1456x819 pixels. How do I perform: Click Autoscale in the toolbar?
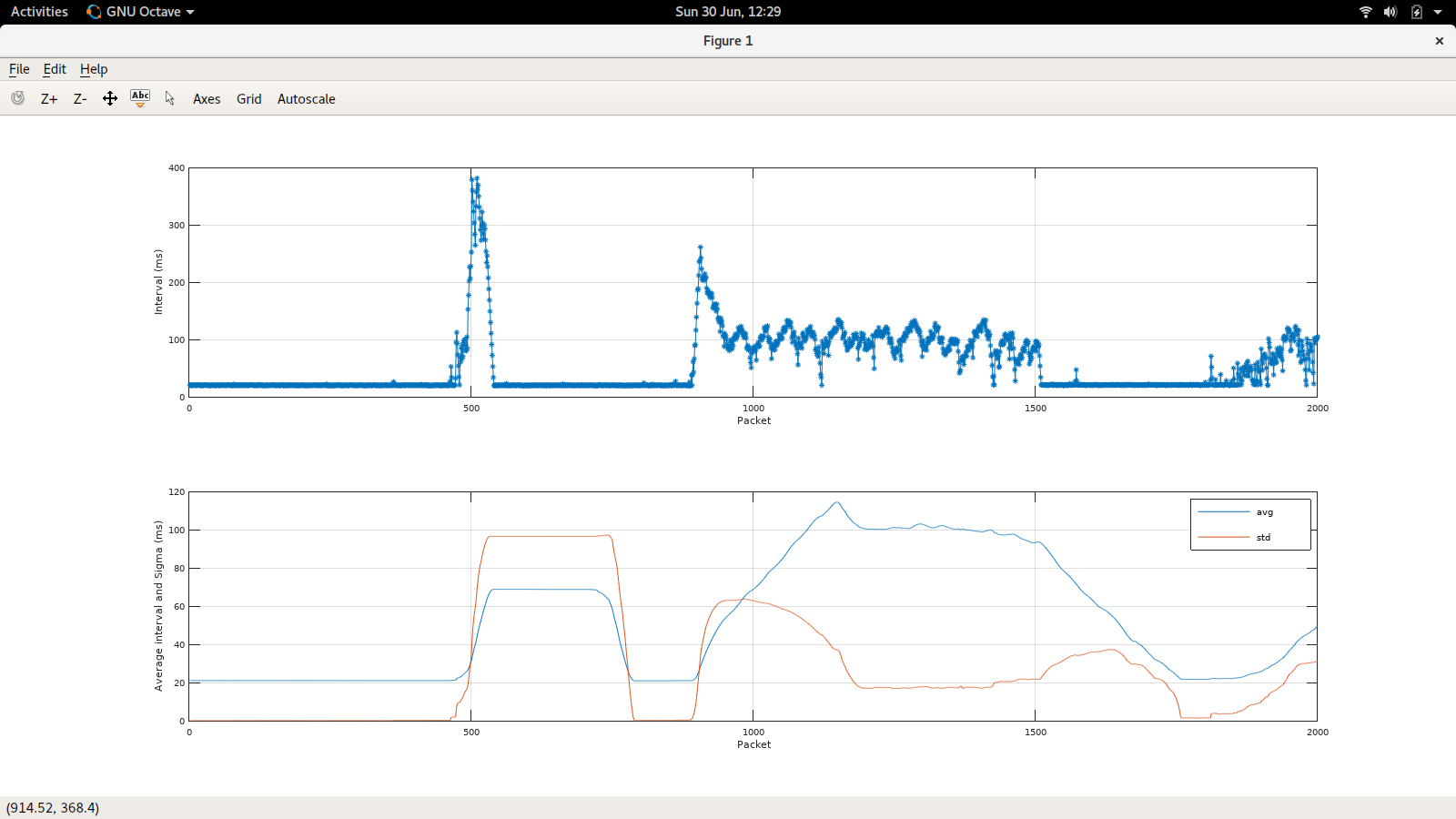pos(307,99)
